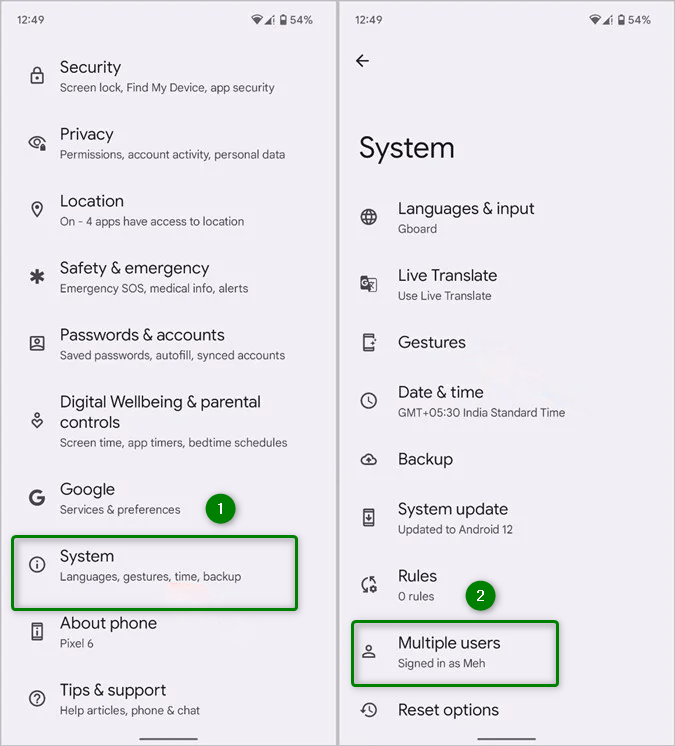Open Location settings
The height and width of the screenshot is (746, 675).
169,210
